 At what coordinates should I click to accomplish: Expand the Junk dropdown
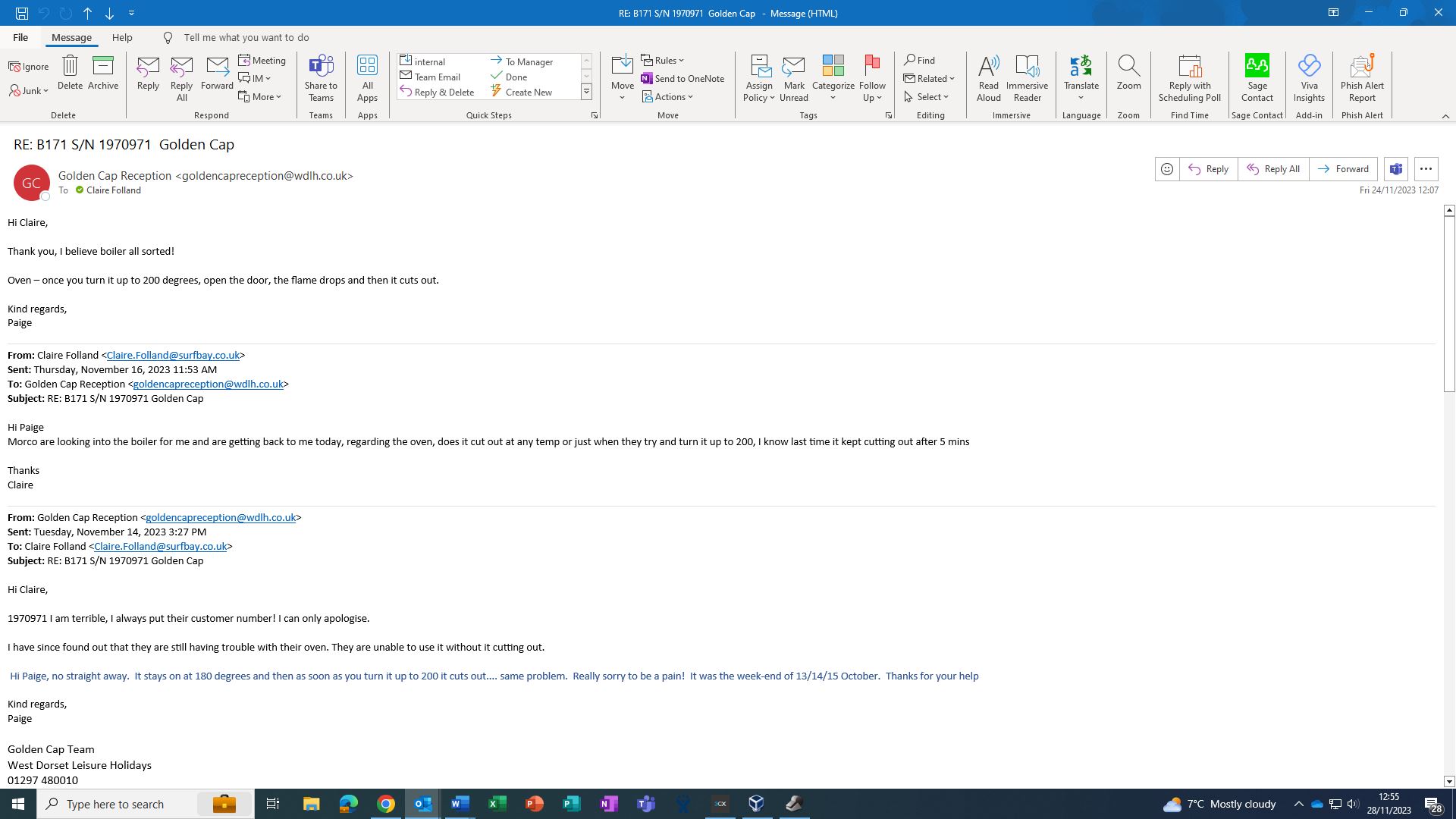pyautogui.click(x=30, y=91)
